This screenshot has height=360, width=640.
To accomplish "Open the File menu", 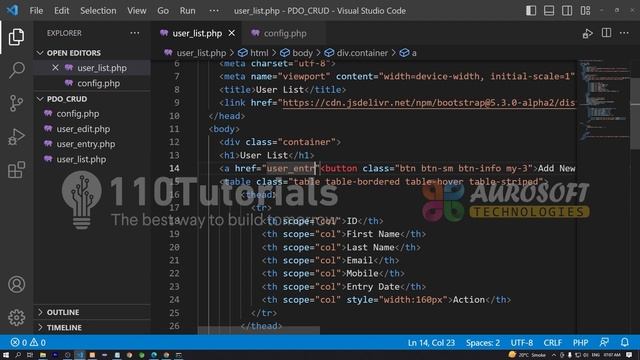I will pyautogui.click(x=36, y=11).
